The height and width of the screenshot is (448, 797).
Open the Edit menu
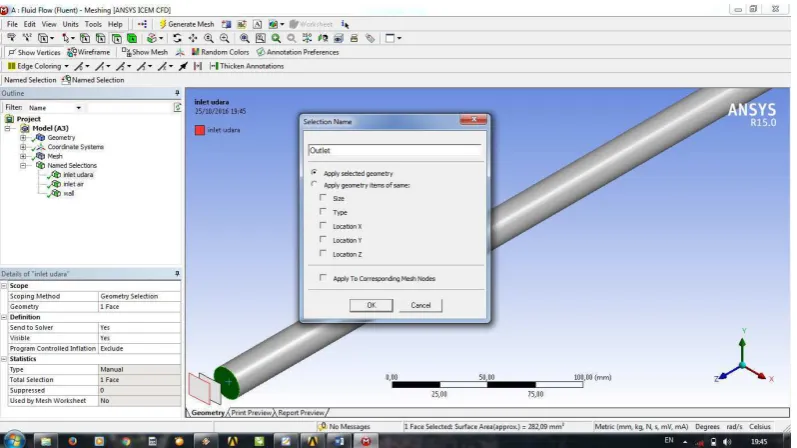[29, 24]
